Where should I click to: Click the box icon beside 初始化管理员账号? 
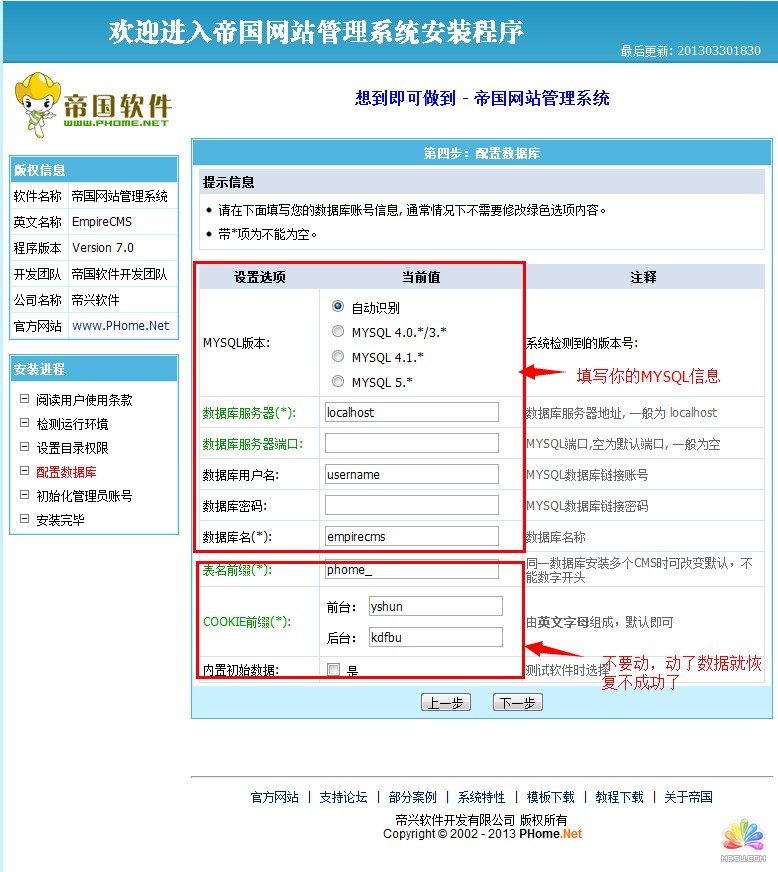point(24,495)
